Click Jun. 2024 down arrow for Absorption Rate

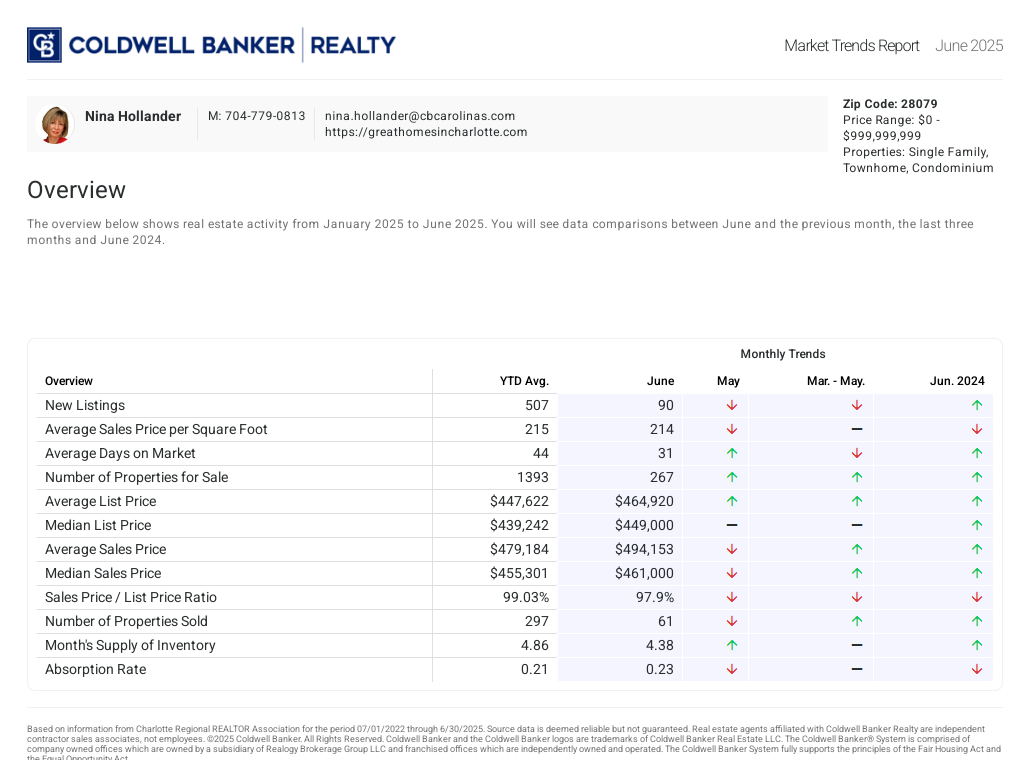(976, 669)
